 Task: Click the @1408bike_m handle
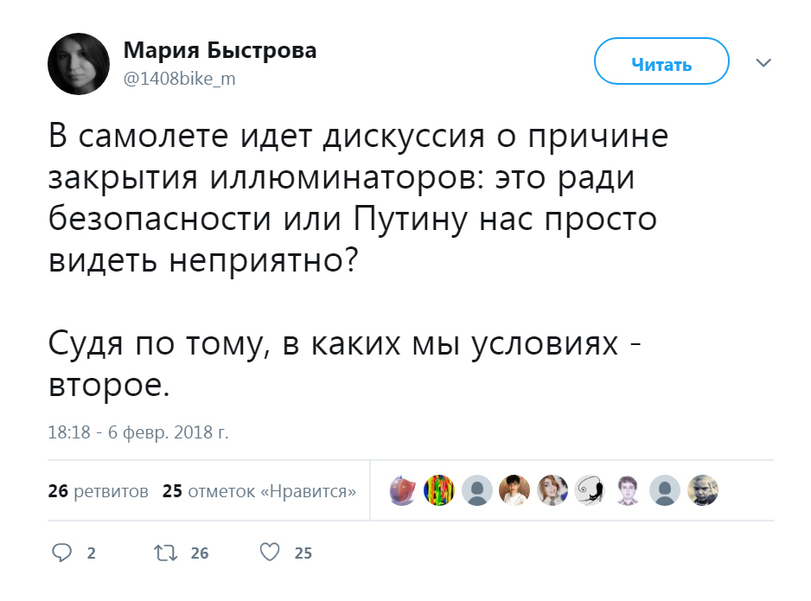[179, 79]
